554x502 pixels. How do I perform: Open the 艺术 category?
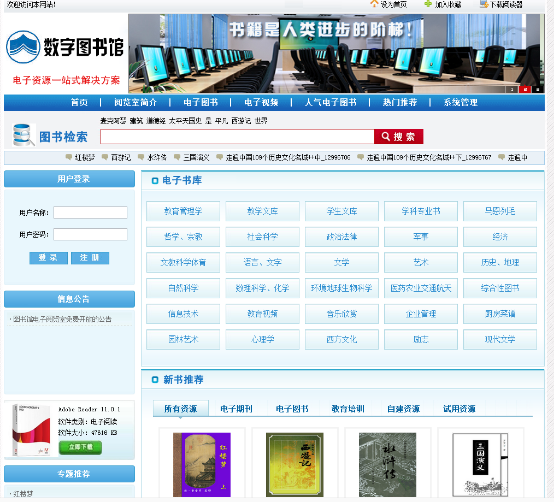(421, 262)
